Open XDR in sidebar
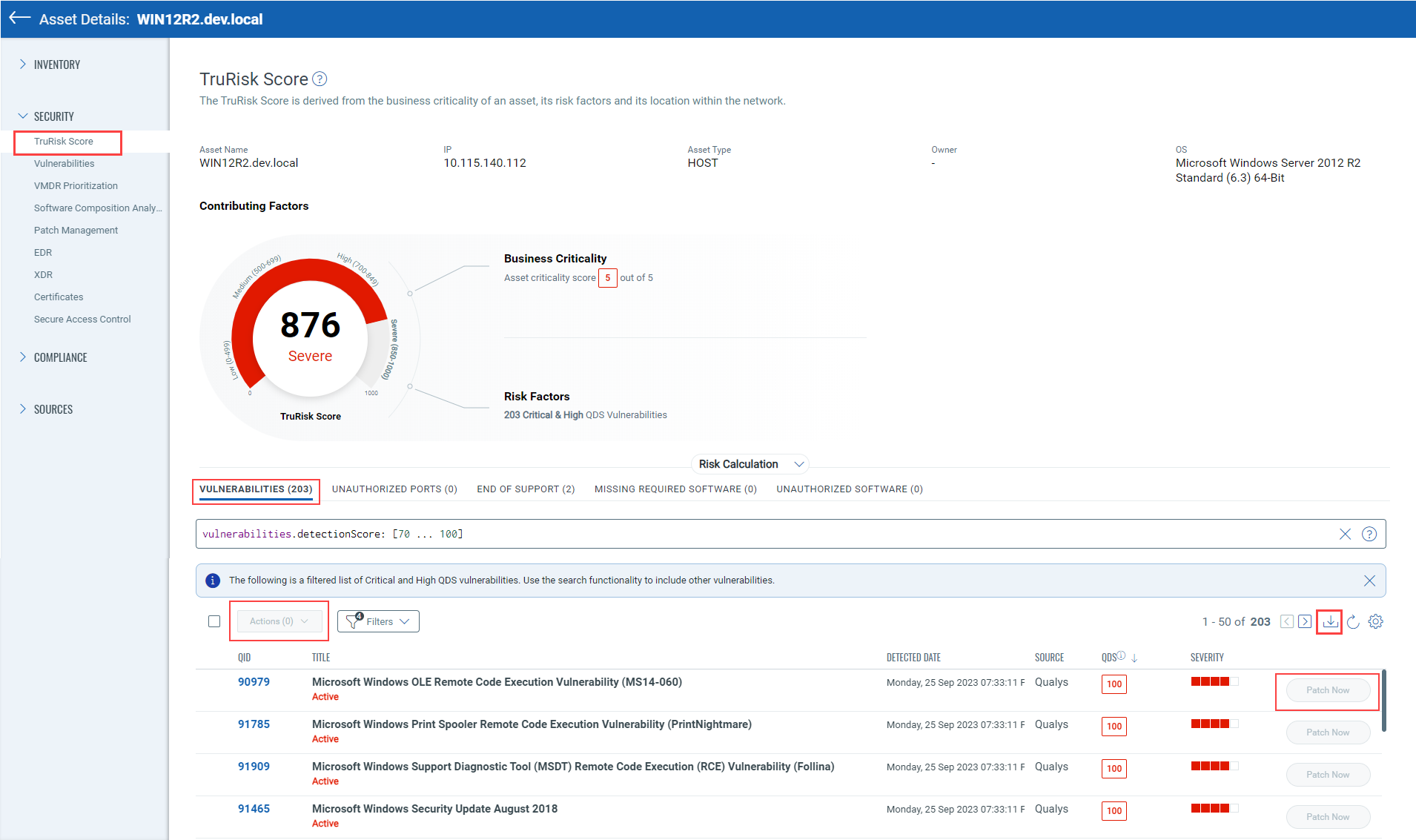Screen dimensions: 1416x840 43,274
